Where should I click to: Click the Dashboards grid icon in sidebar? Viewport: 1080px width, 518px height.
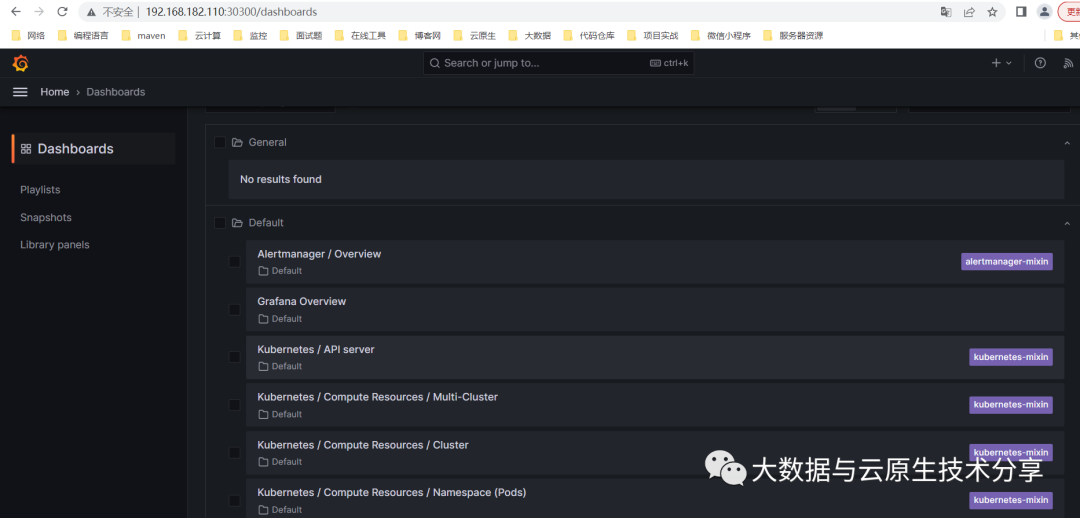(26, 149)
